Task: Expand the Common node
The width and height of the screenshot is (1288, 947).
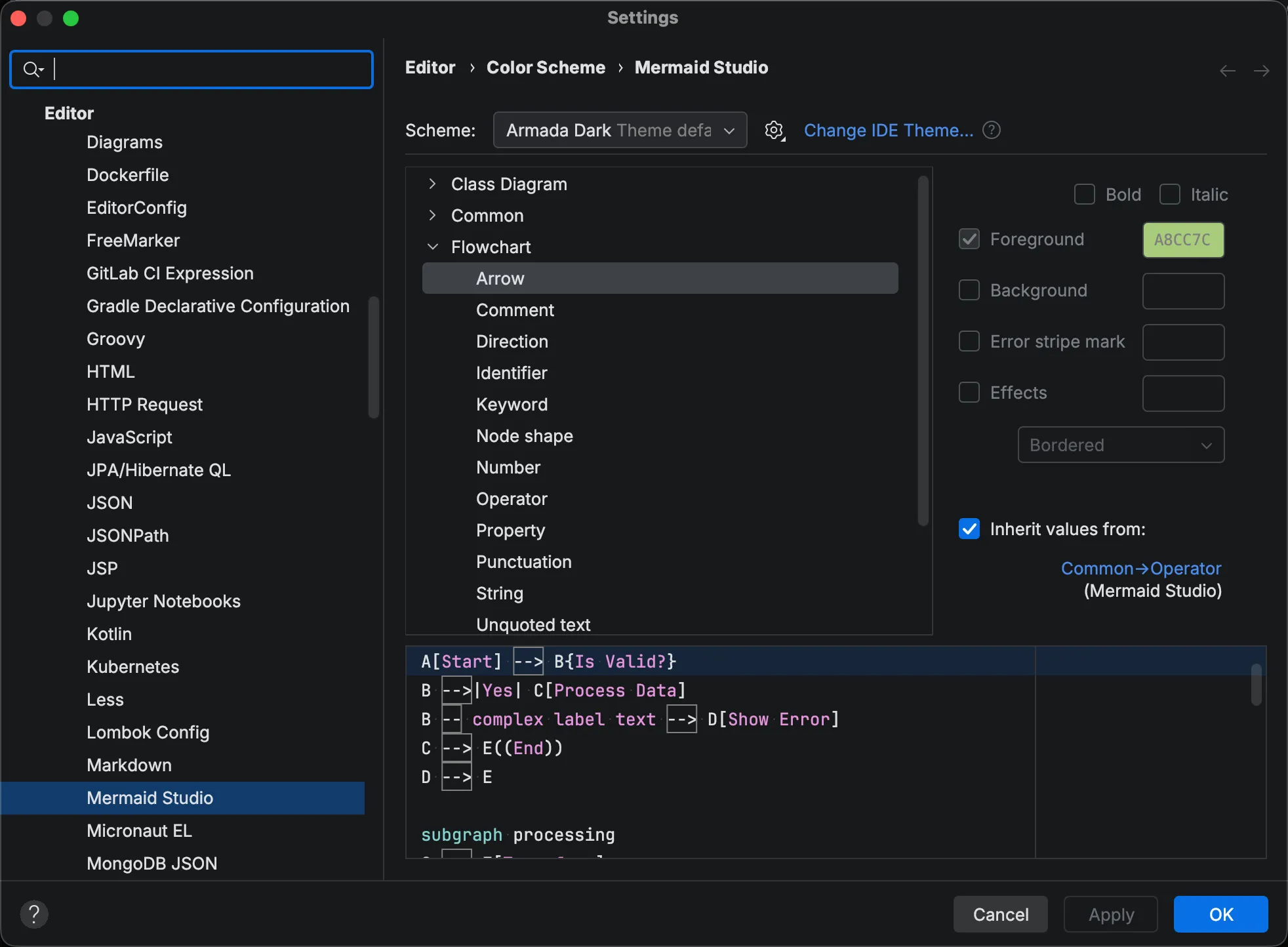Action: pyautogui.click(x=432, y=215)
